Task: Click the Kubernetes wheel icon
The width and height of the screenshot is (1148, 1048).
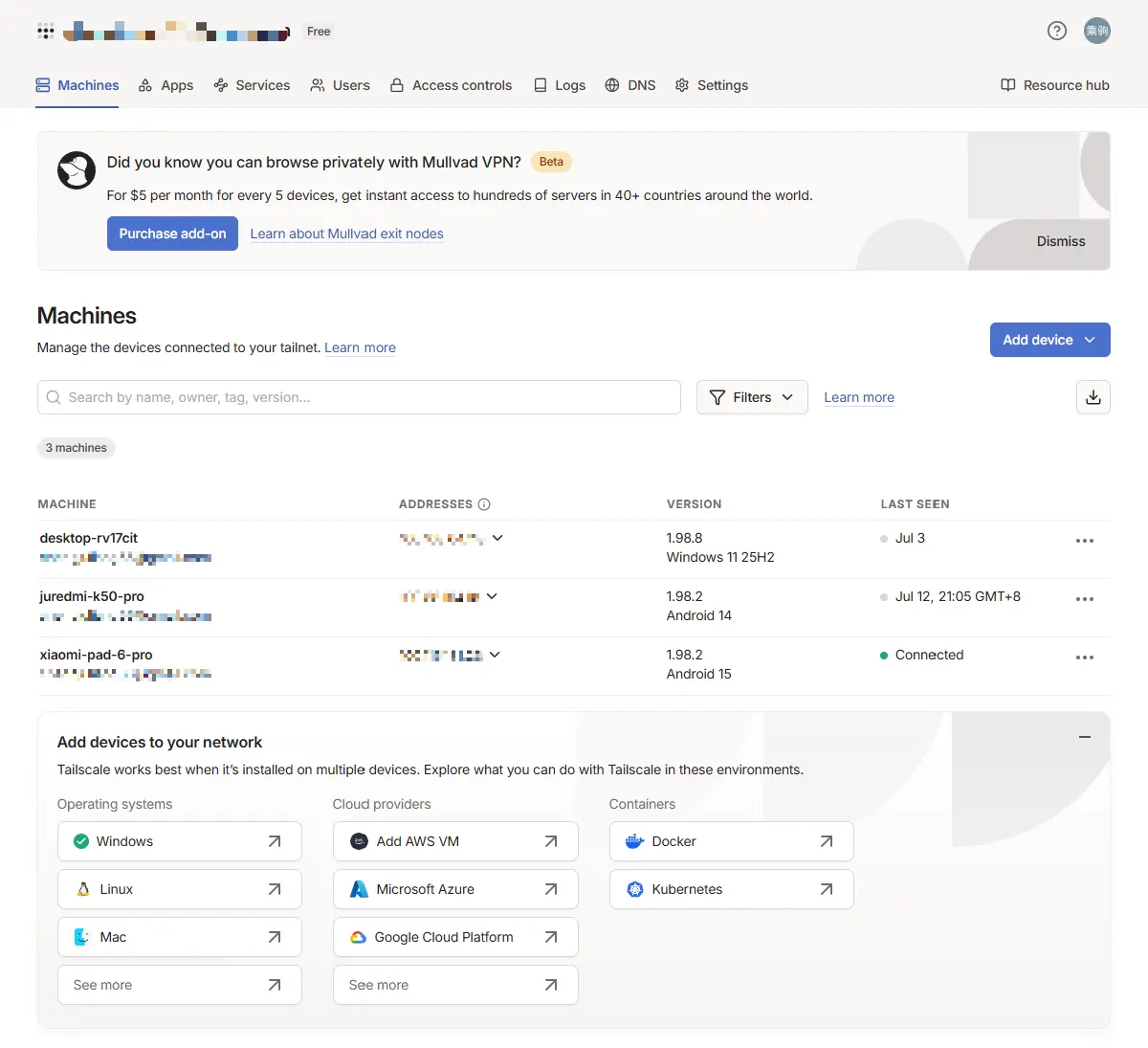Action: point(635,889)
